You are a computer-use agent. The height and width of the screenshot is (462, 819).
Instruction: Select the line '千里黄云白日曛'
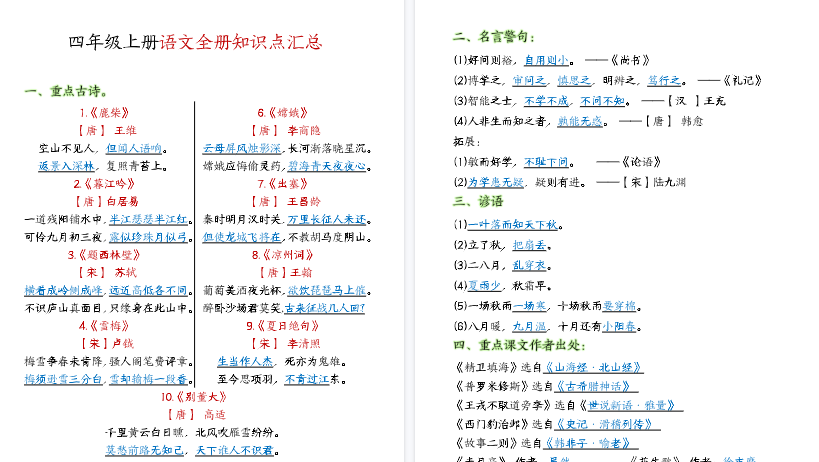point(145,432)
